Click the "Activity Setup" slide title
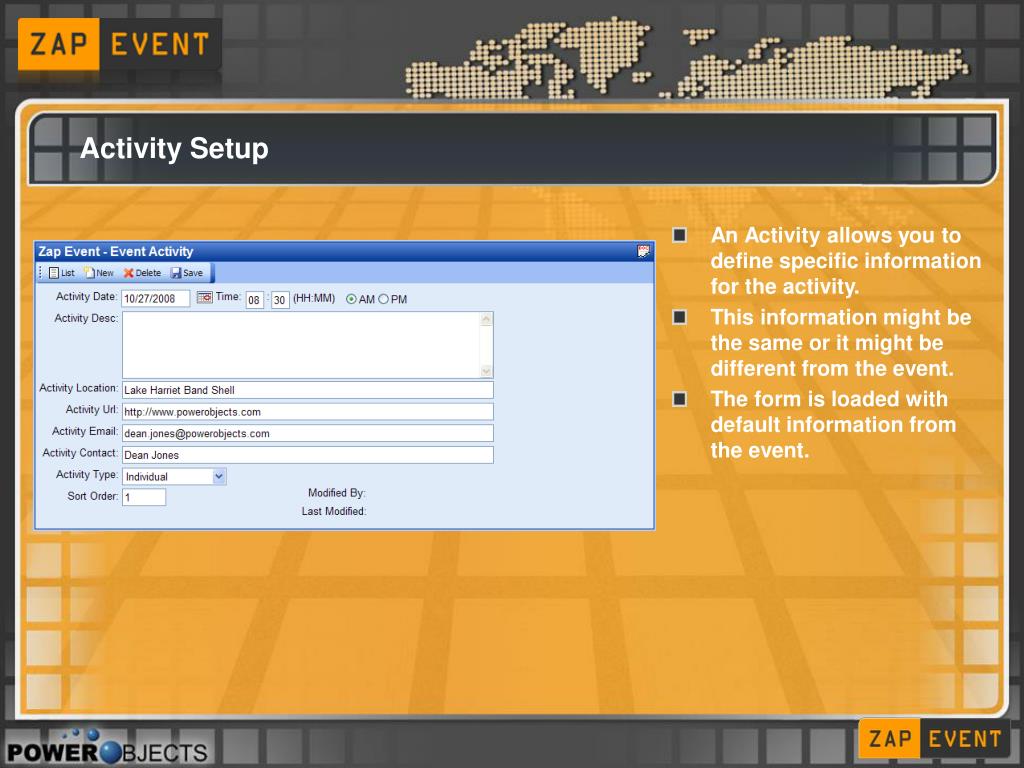The width and height of the screenshot is (1024, 768). tap(174, 149)
